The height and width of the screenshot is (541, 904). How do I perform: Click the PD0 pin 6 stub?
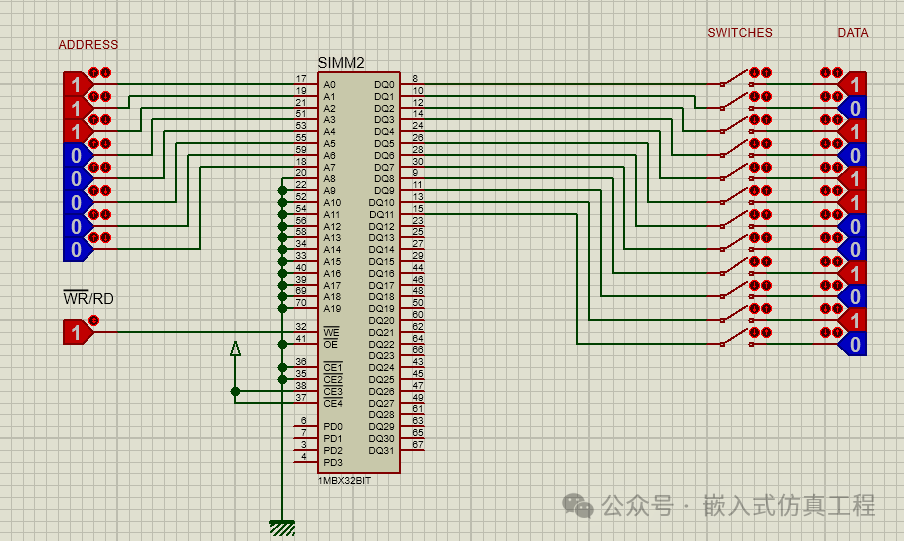click(305, 426)
